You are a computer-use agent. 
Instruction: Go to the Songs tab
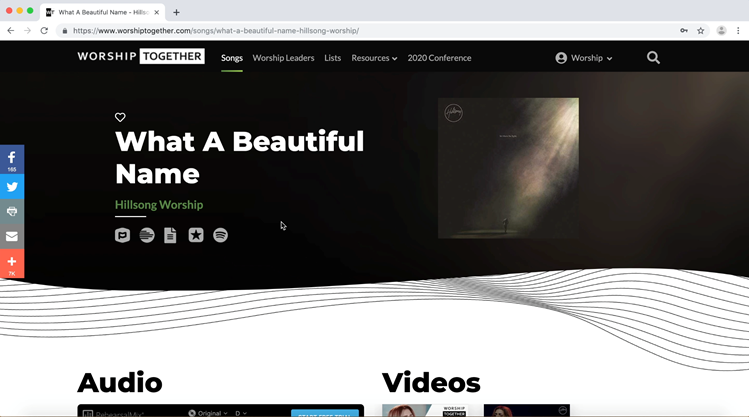(x=232, y=58)
